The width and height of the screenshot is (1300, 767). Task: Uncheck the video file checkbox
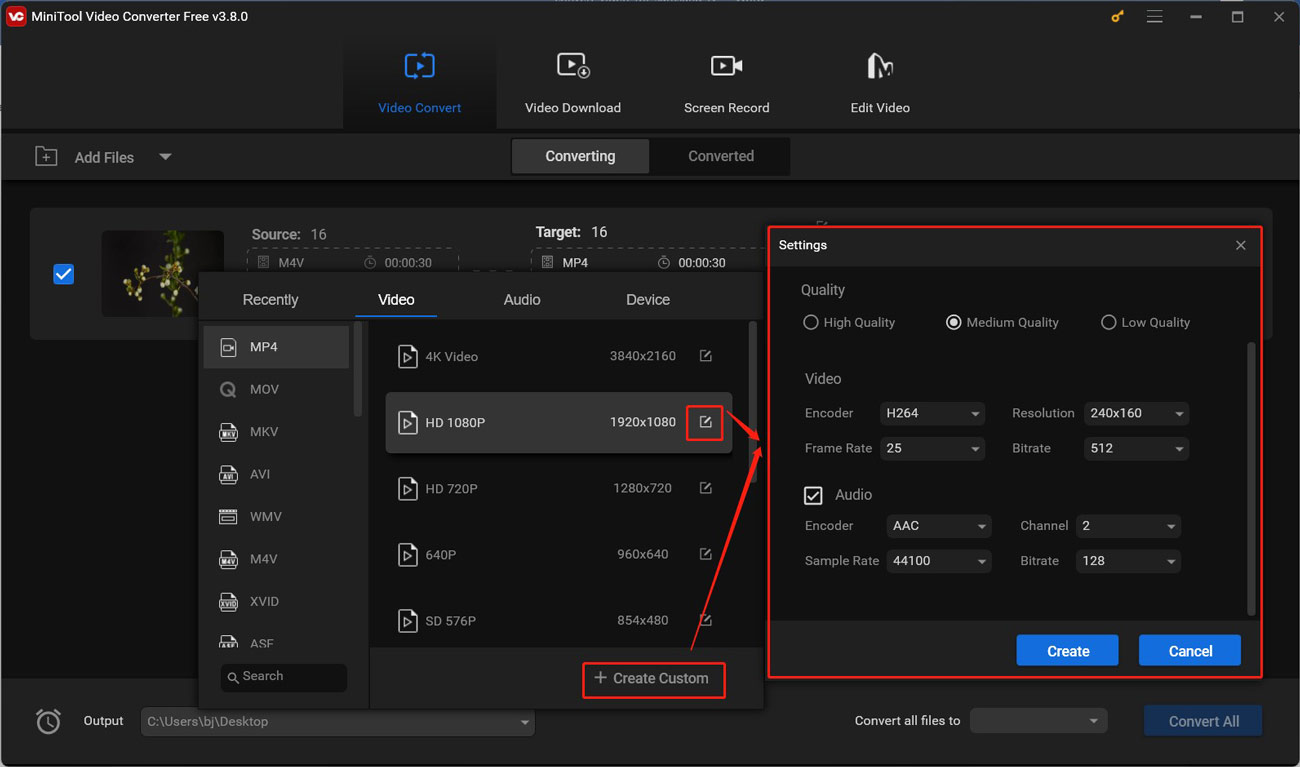click(63, 274)
